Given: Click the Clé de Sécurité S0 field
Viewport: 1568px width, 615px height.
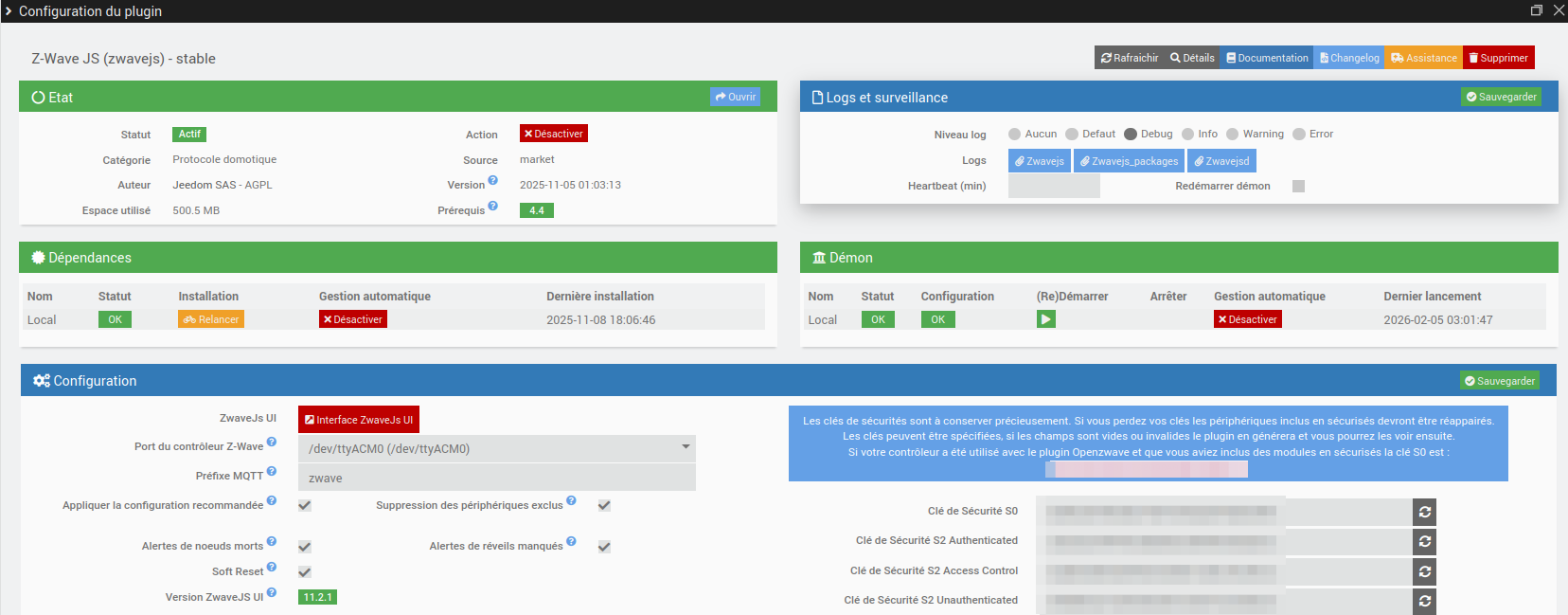Looking at the screenshot, I should (1224, 512).
